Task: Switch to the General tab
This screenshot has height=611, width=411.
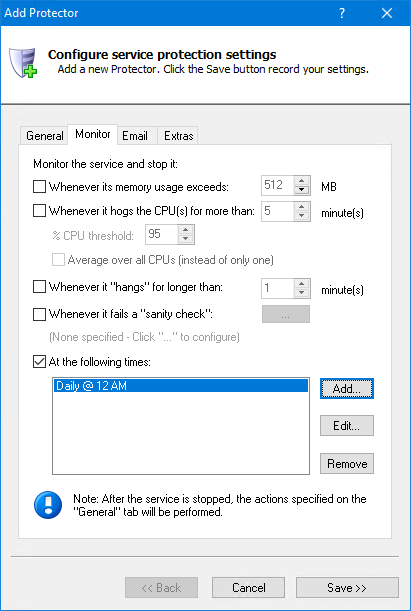Action: (44, 136)
